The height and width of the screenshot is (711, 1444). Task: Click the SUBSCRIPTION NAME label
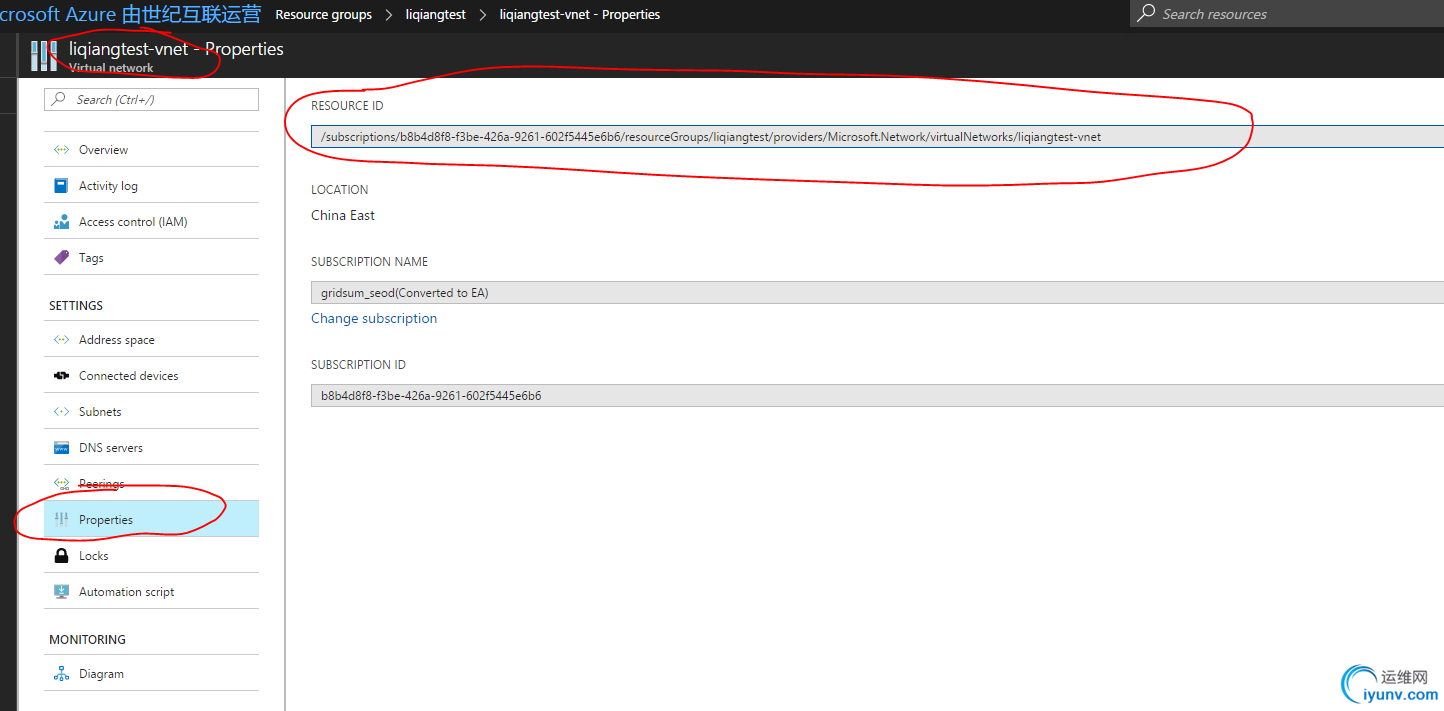coord(369,262)
